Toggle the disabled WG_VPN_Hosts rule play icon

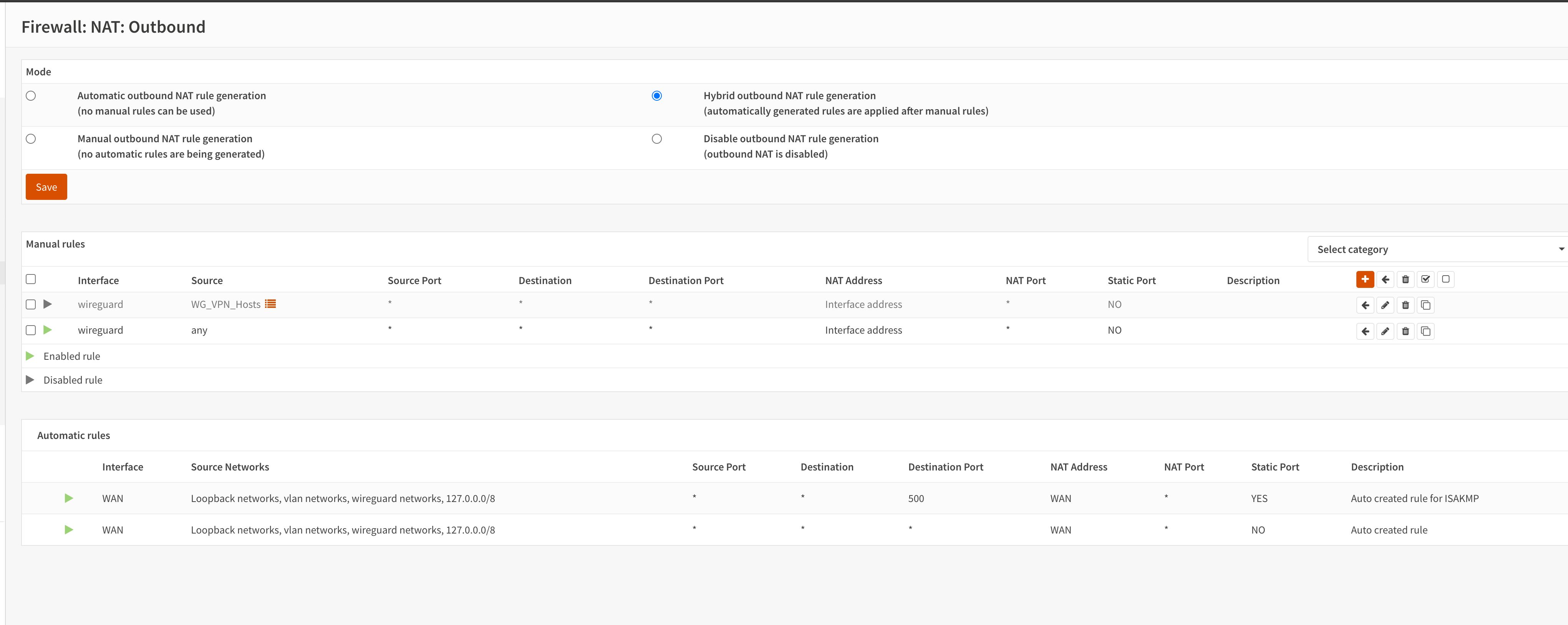[x=48, y=304]
